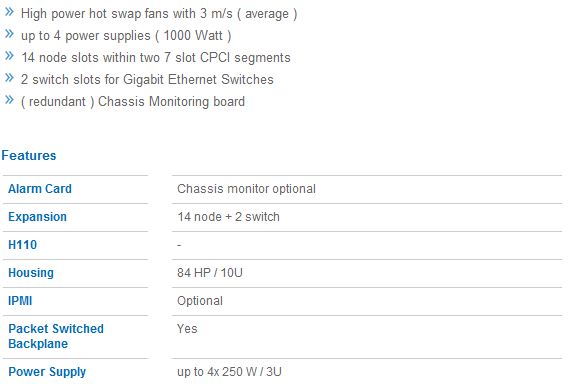Click the Housing feature label
Viewport: 569px width, 384px height.
[x=31, y=273]
